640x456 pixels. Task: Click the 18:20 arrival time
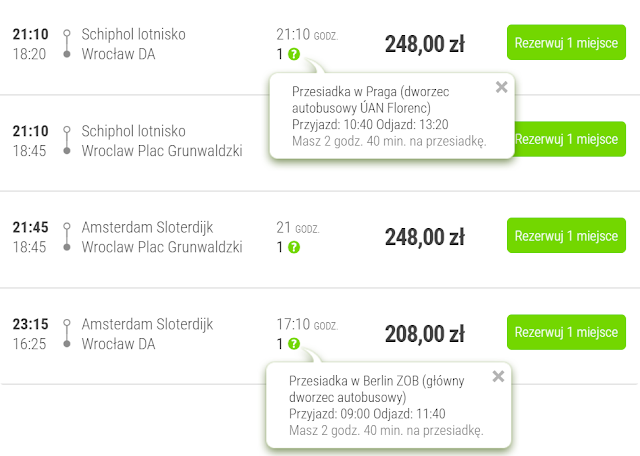coord(28,53)
